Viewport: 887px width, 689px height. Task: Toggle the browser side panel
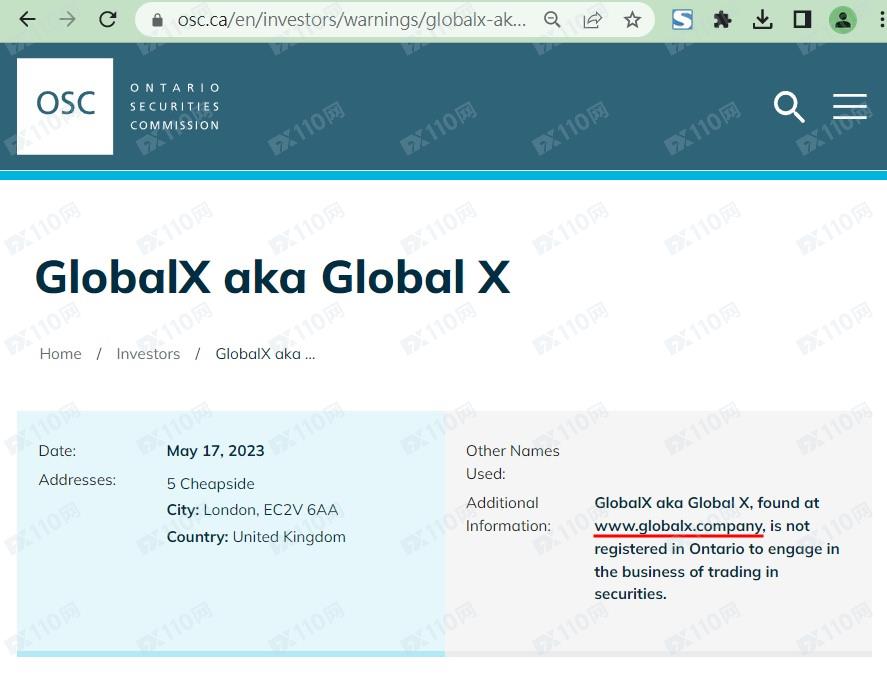802,20
